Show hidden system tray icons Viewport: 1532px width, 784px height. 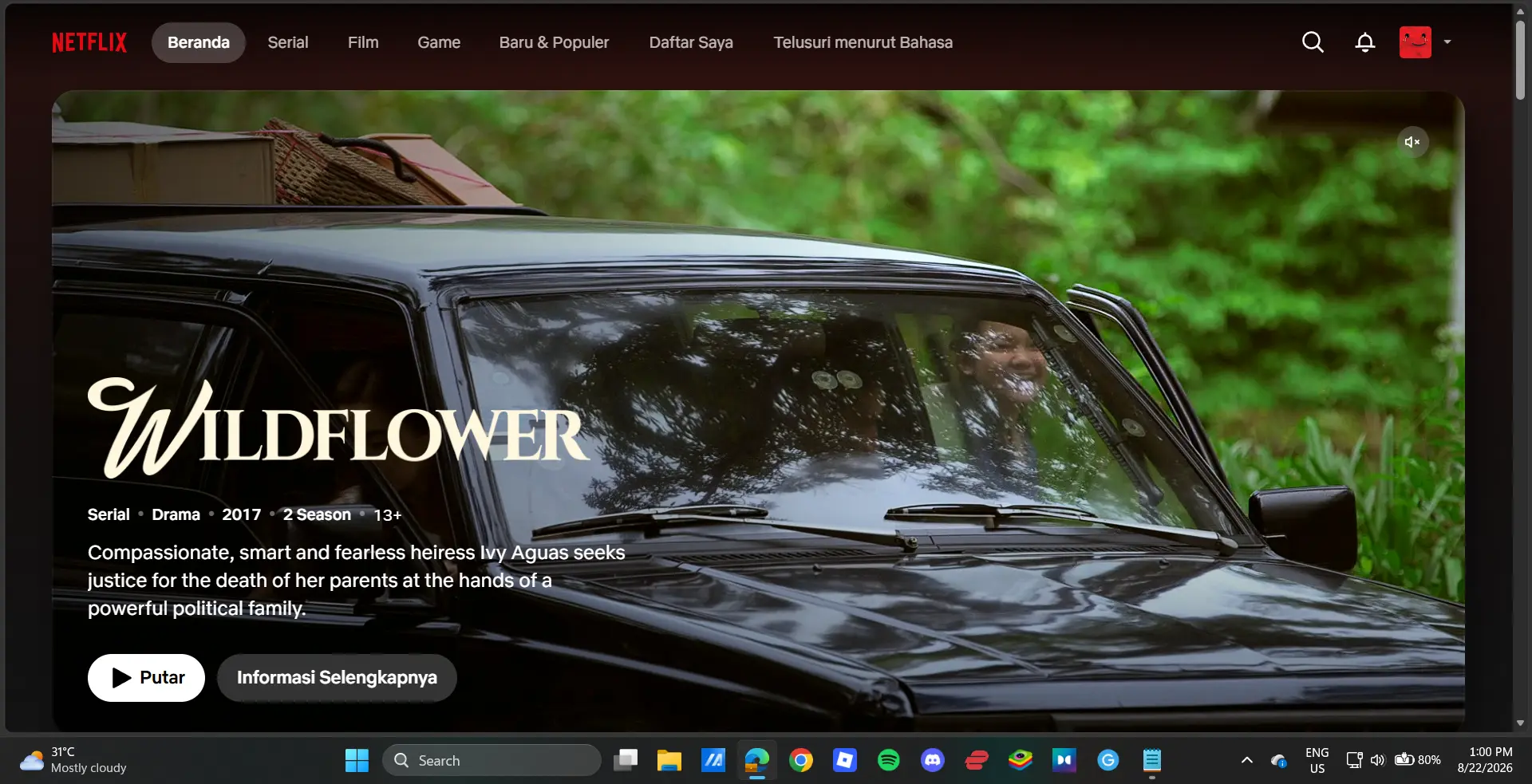click(x=1246, y=761)
